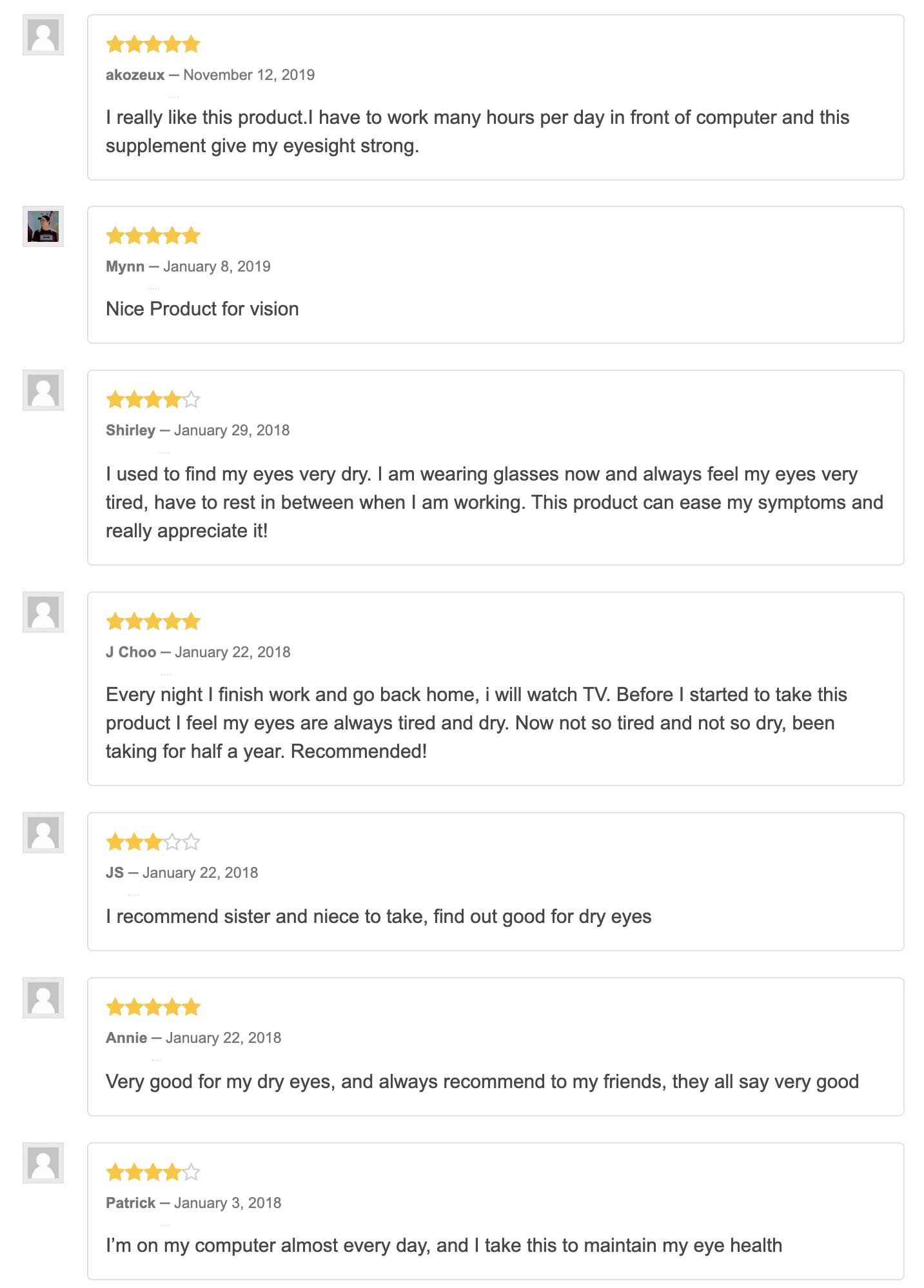Click the reviewer name Shirley
The height and width of the screenshot is (1288, 924).
[x=130, y=430]
